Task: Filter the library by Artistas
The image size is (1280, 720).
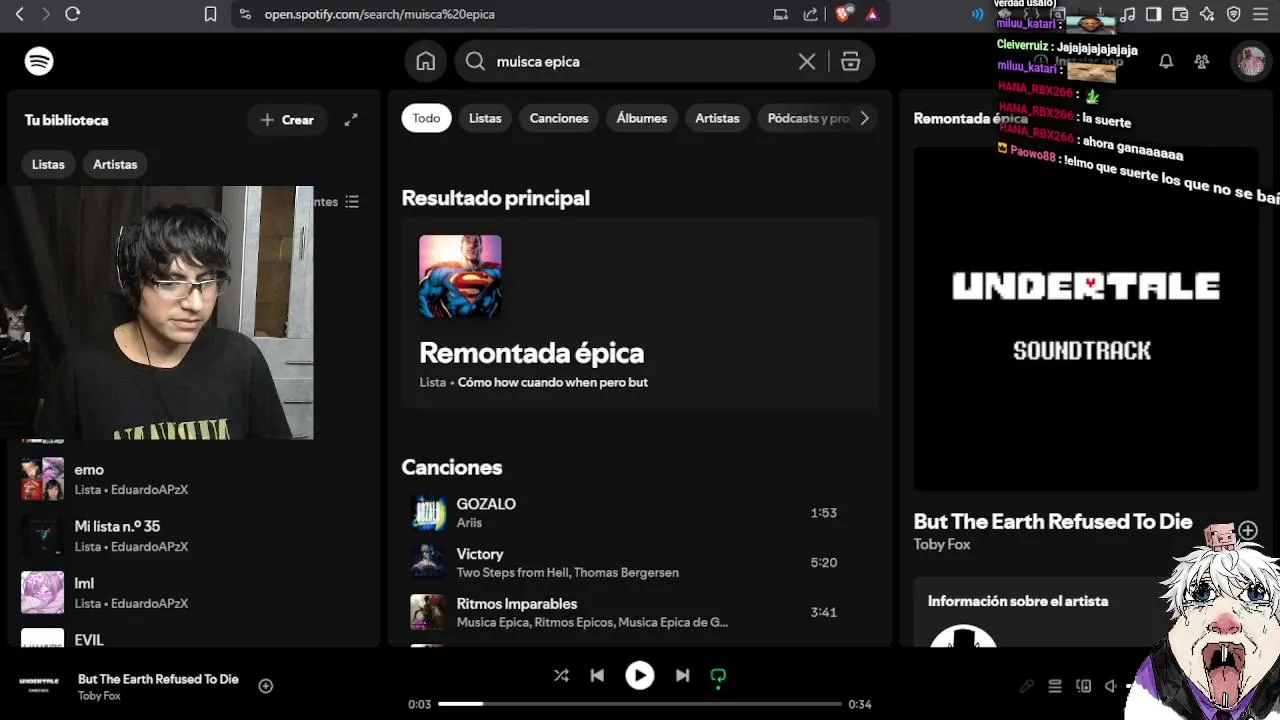Action: (x=115, y=164)
